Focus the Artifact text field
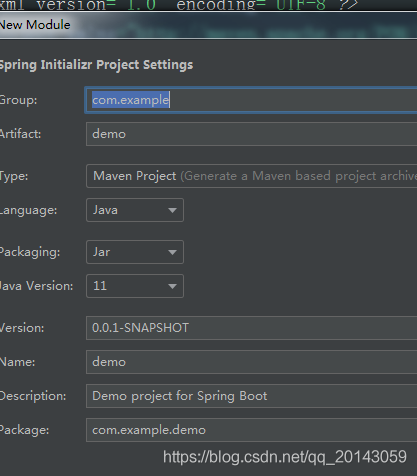Viewport: 417px width, 476px height. [x=251, y=134]
